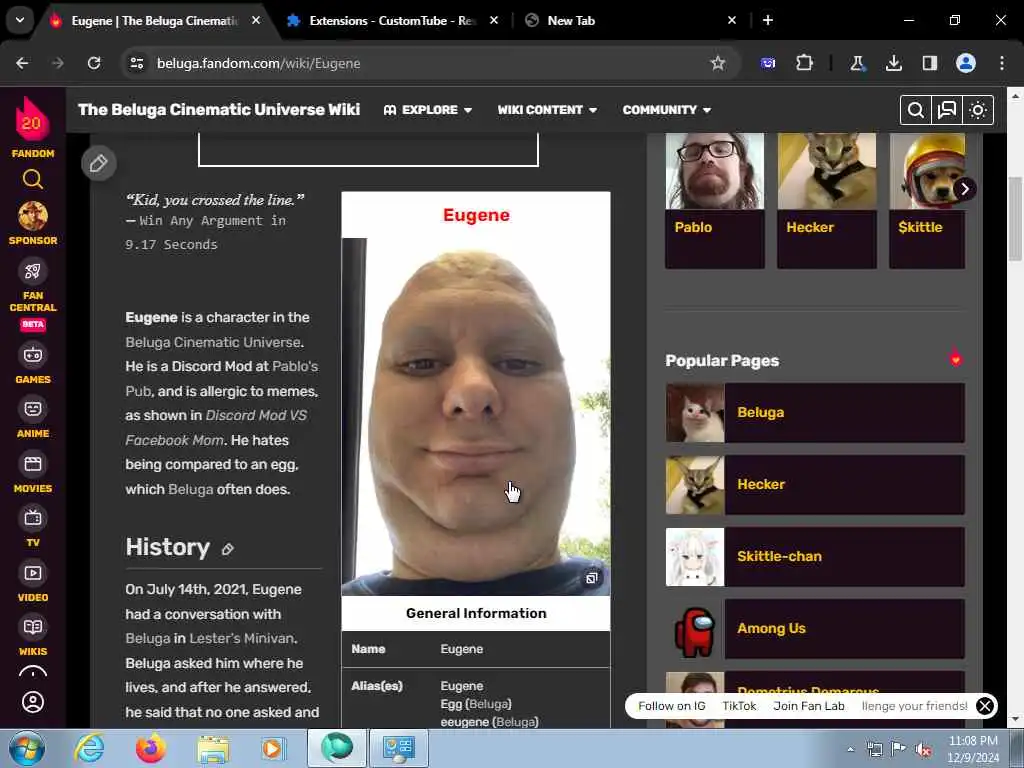The height and width of the screenshot is (768, 1024).
Task: Open the Video play icon
Action: 33,573
